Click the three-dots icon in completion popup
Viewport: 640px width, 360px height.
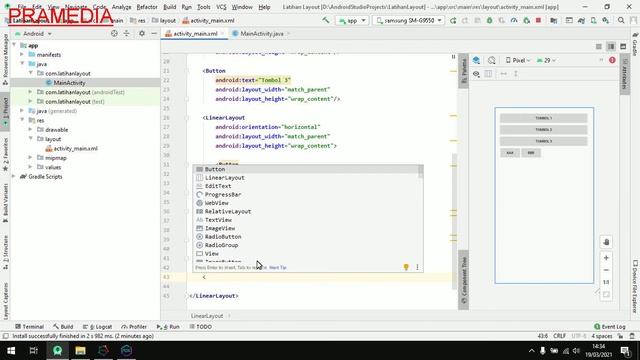(x=417, y=267)
